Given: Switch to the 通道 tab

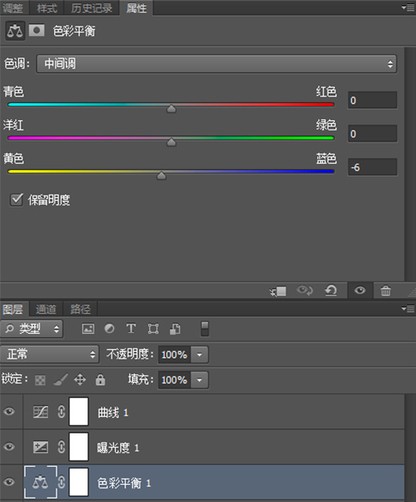Looking at the screenshot, I should point(46,309).
